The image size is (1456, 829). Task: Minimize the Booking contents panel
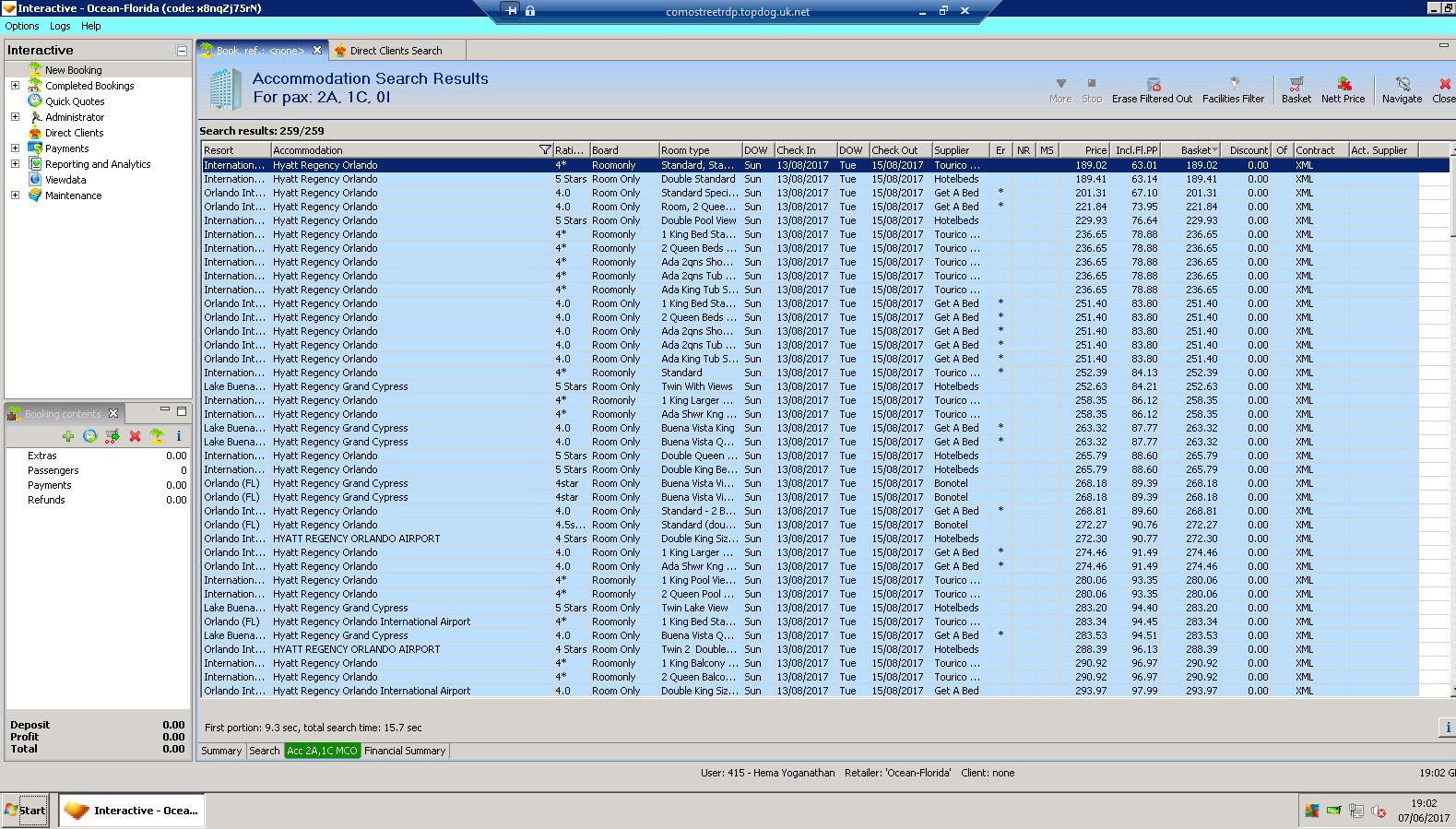[165, 410]
